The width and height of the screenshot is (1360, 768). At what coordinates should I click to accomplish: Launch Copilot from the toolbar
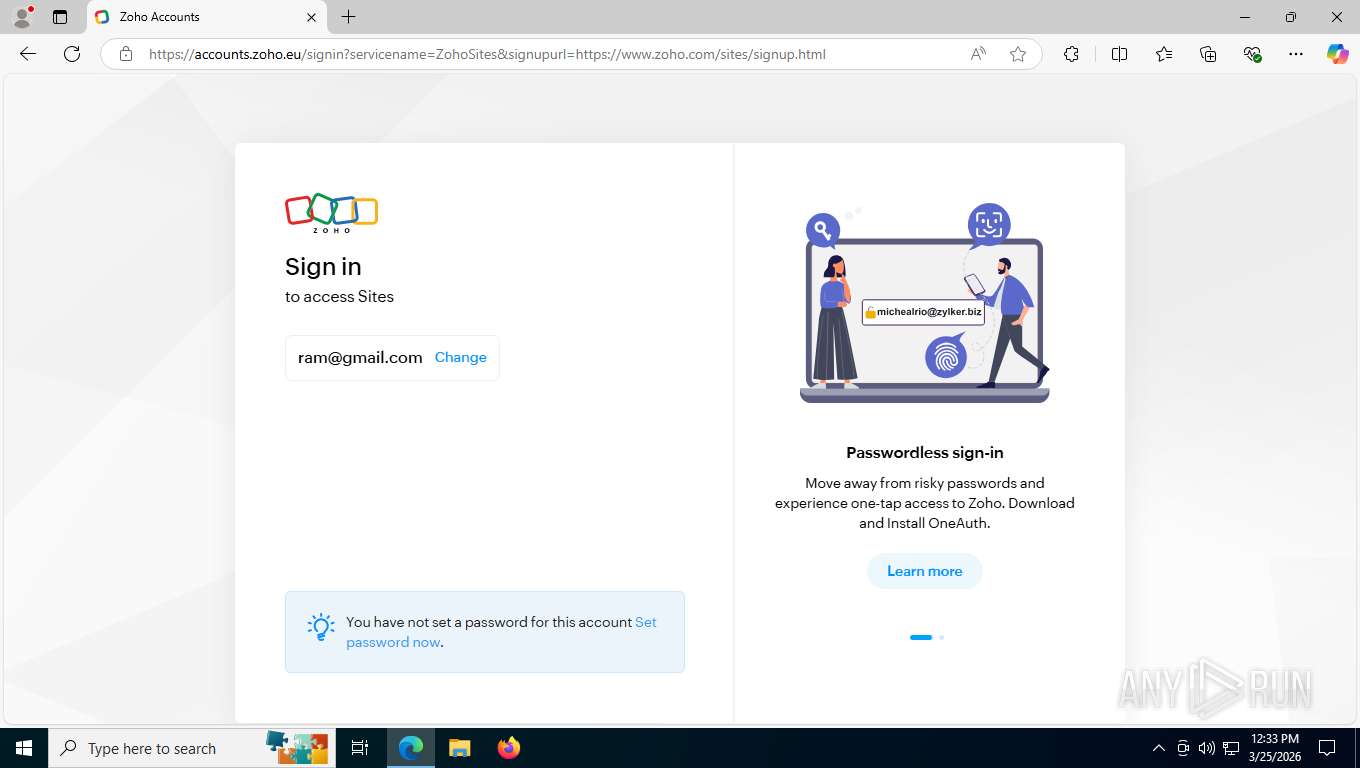pos(1338,54)
